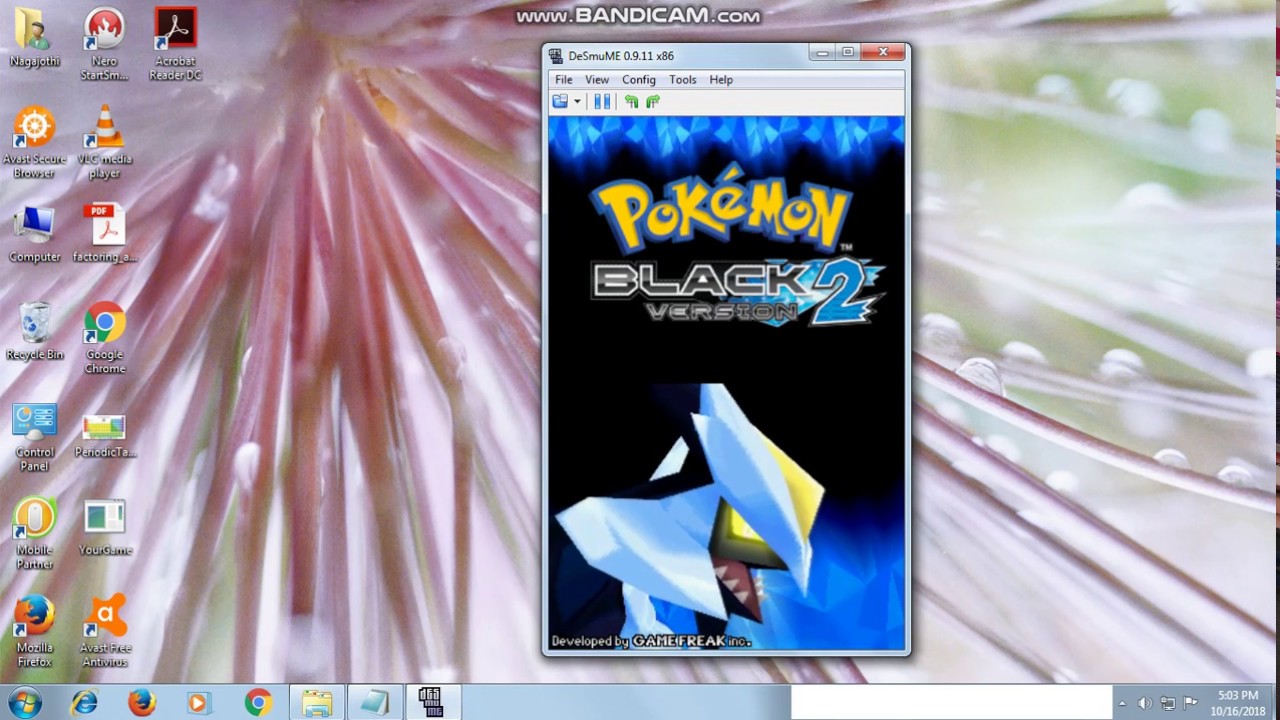
Task: Click the DeSmuME title bar app icon
Action: (x=556, y=56)
